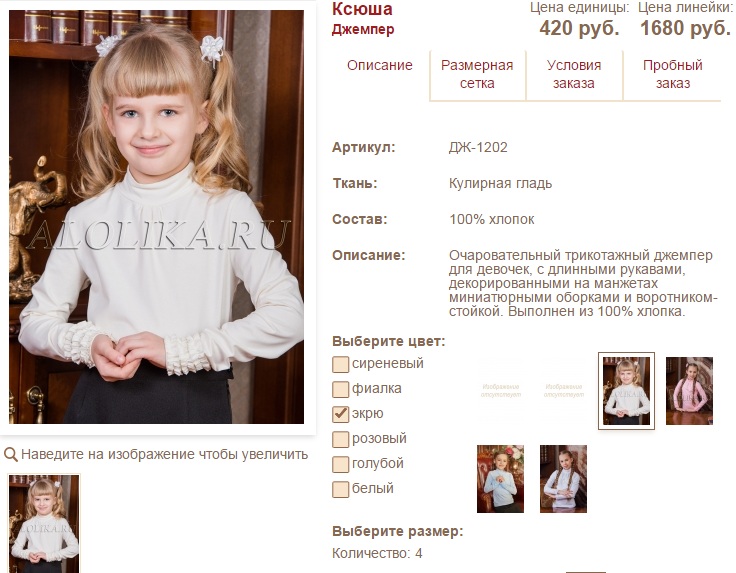Screen dimensions: 736x573
Task: Switch to the Размерная сетка tab
Action: tap(477, 74)
